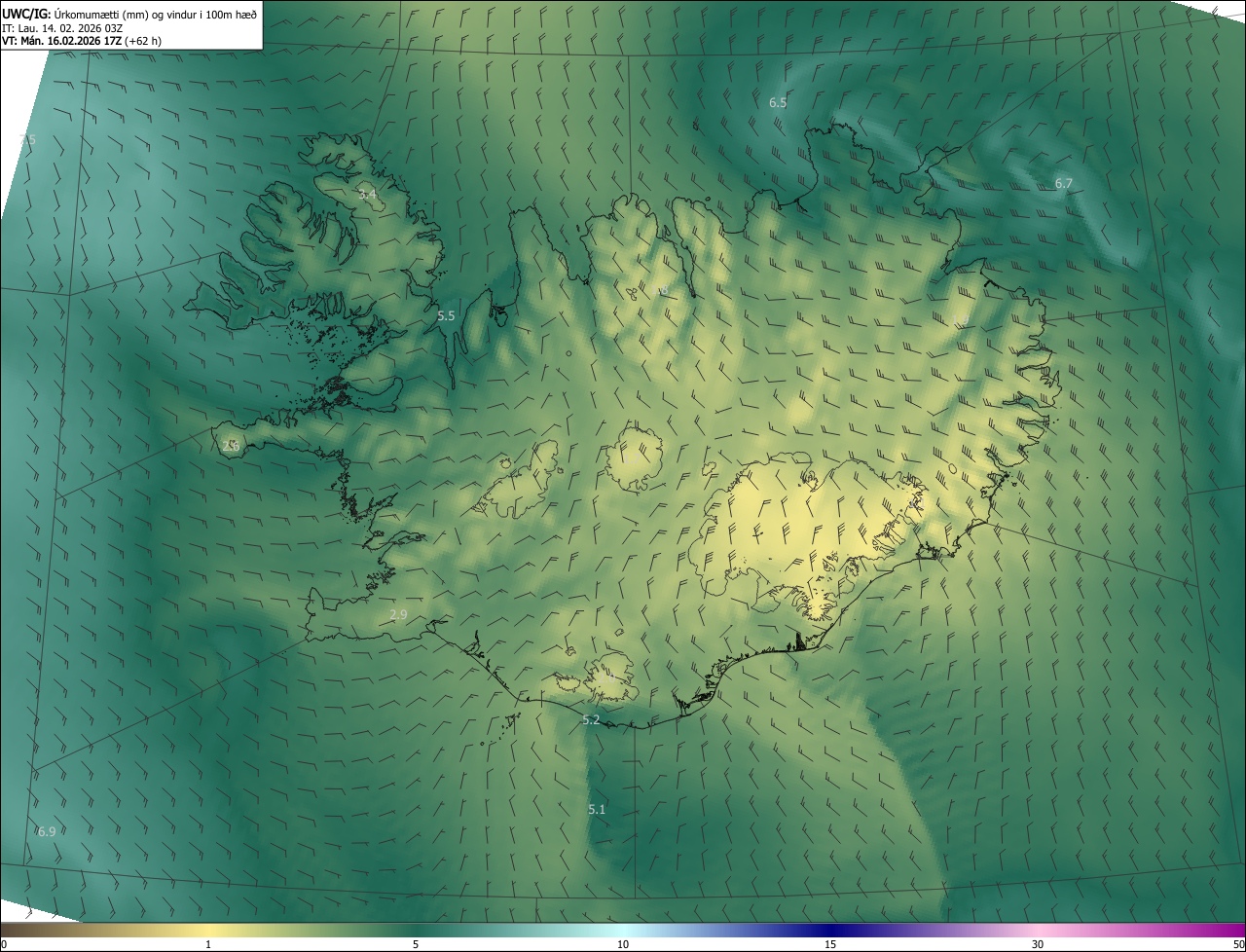Click the 5.1 value label south of Iceland
Image resolution: width=1246 pixels, height=952 pixels.
597,809
